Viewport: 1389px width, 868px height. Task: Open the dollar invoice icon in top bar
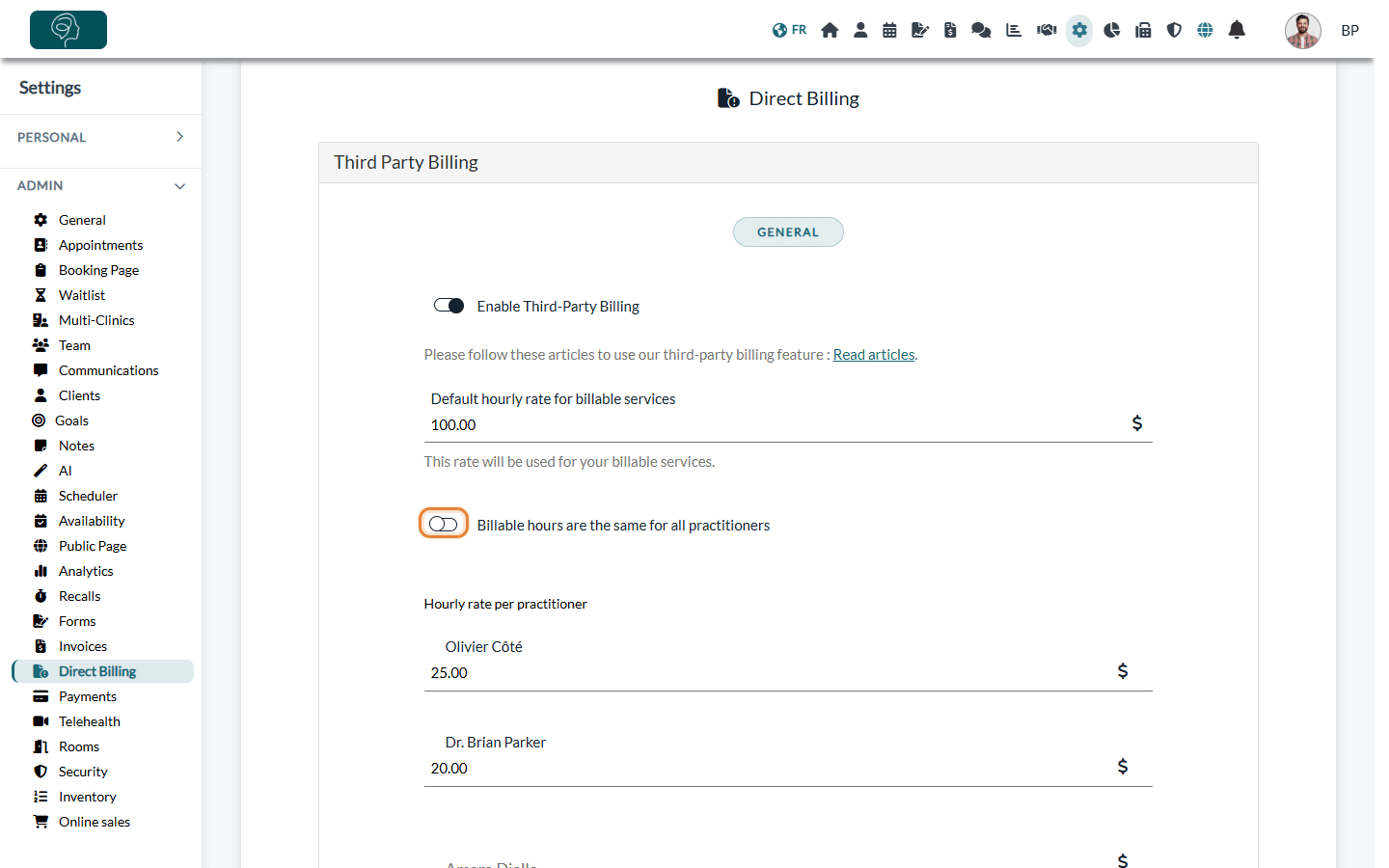950,30
